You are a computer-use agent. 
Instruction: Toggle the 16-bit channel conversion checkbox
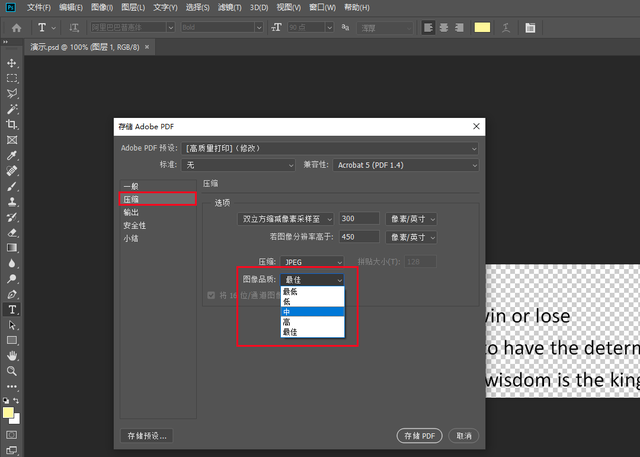click(x=210, y=295)
